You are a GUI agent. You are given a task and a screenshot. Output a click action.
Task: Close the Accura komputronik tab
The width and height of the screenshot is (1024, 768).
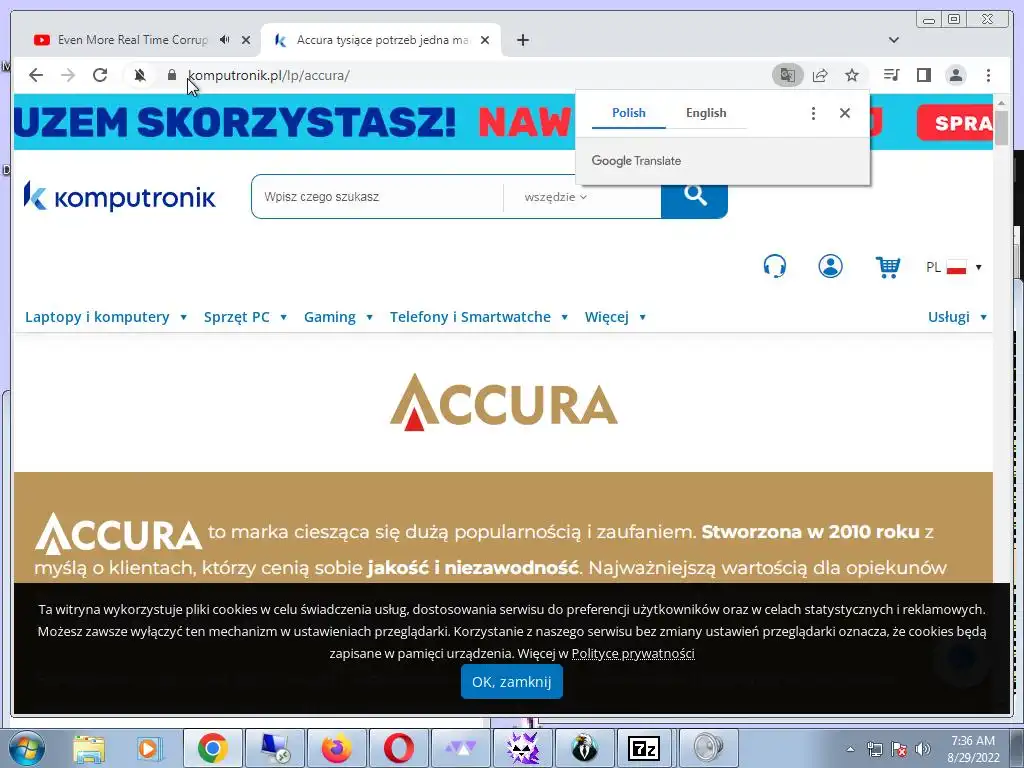tap(485, 40)
